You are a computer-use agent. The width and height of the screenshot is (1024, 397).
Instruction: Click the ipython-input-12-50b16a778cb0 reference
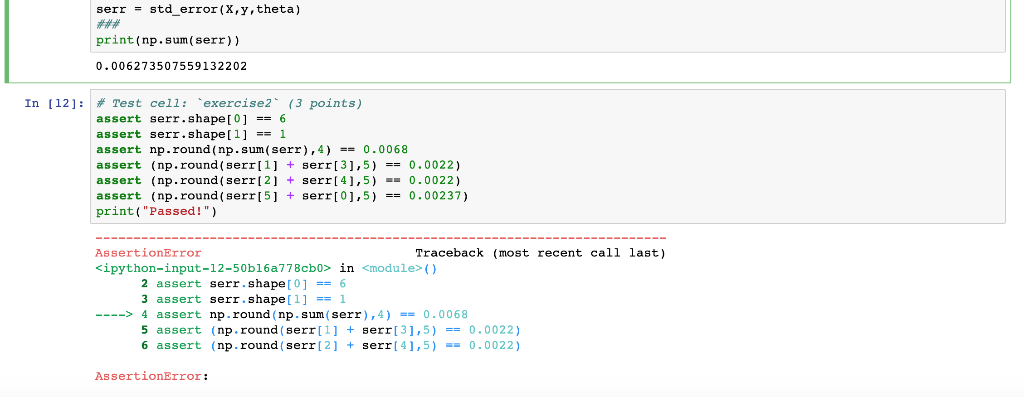tap(214, 268)
